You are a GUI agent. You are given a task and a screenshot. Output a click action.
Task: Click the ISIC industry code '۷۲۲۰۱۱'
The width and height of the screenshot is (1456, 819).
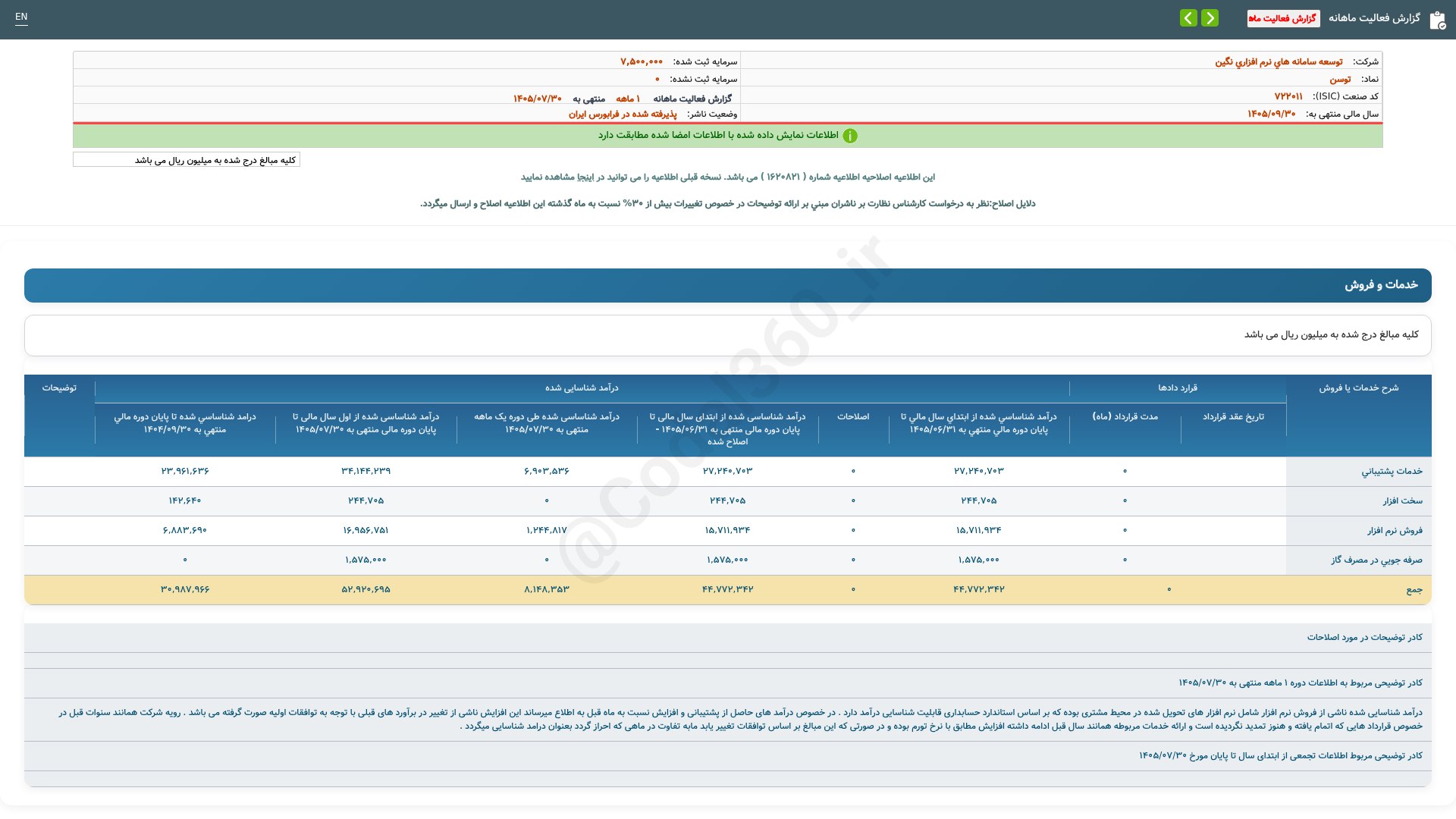tap(1288, 96)
